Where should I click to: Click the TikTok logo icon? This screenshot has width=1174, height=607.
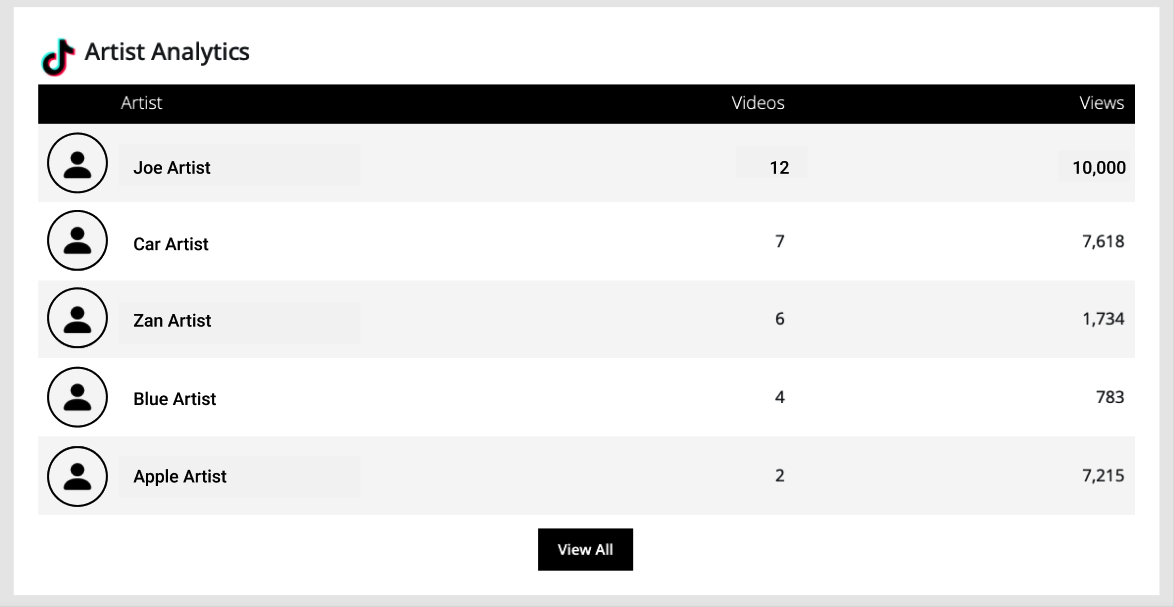pyautogui.click(x=58, y=57)
